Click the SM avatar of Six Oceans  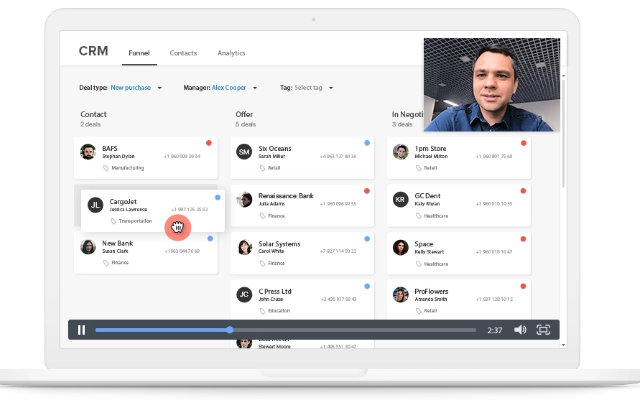click(244, 152)
